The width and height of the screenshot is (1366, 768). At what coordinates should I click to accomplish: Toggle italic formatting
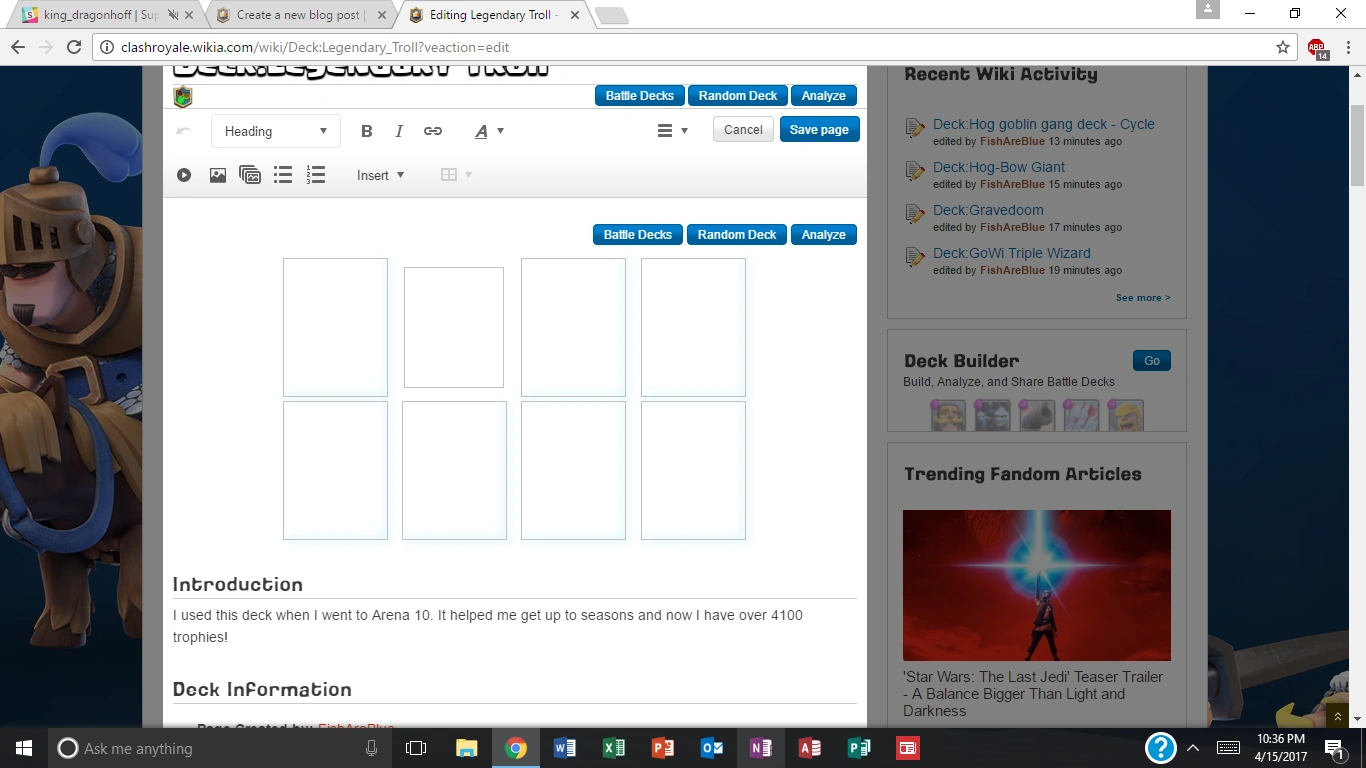pos(399,131)
